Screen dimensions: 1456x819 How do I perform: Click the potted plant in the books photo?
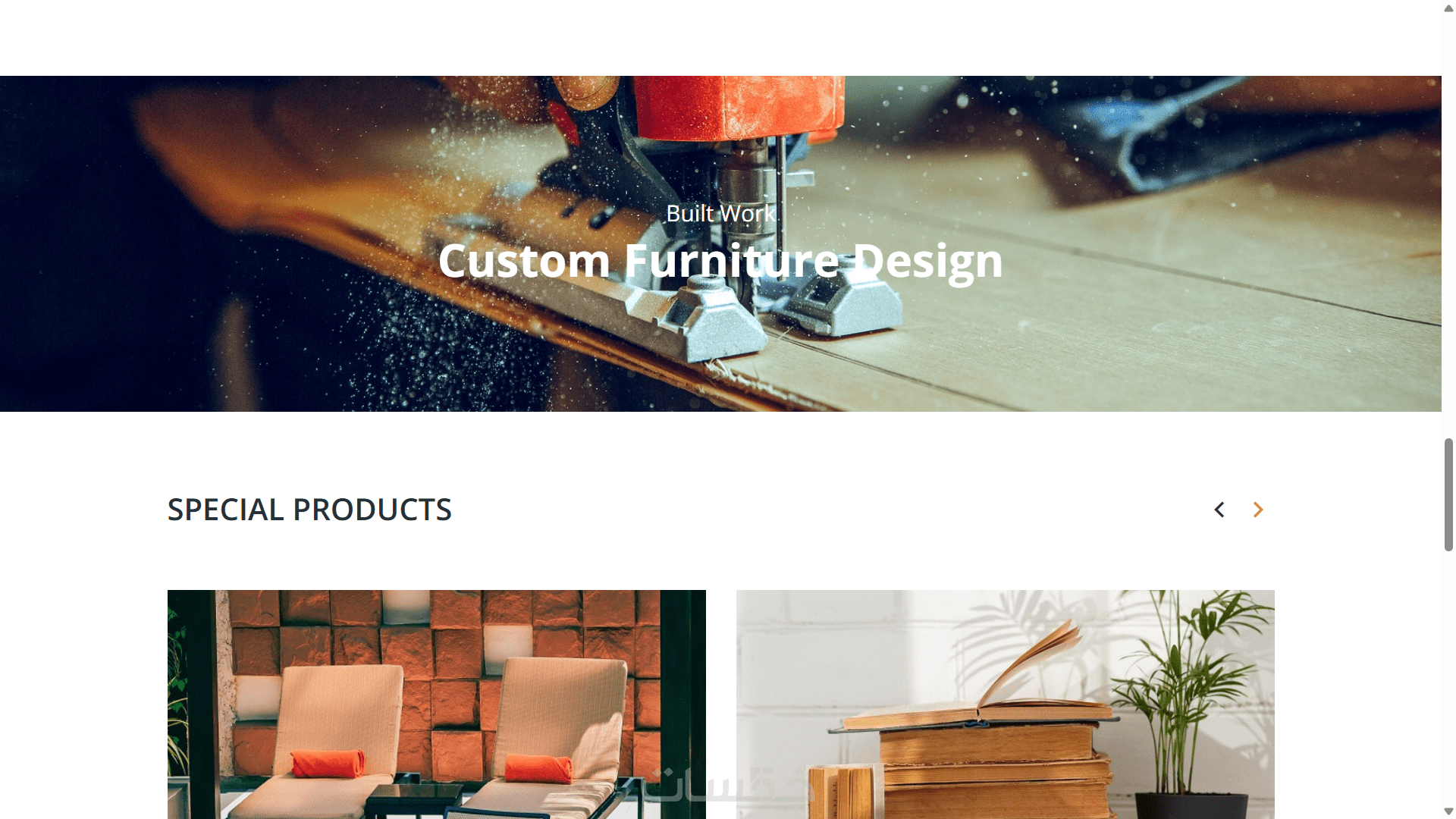[1183, 705]
